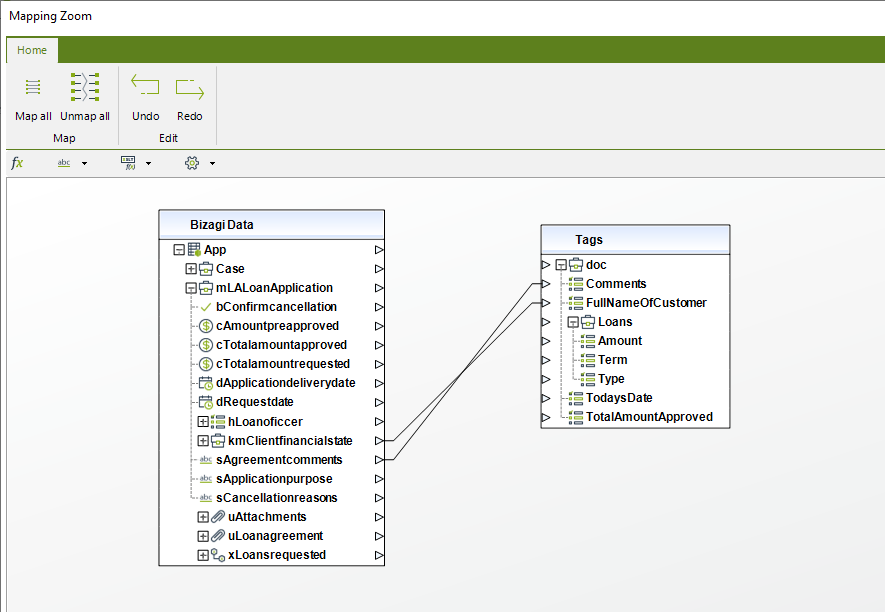Click the Tags panel header
Screen dimensions: 885x612
point(635,240)
